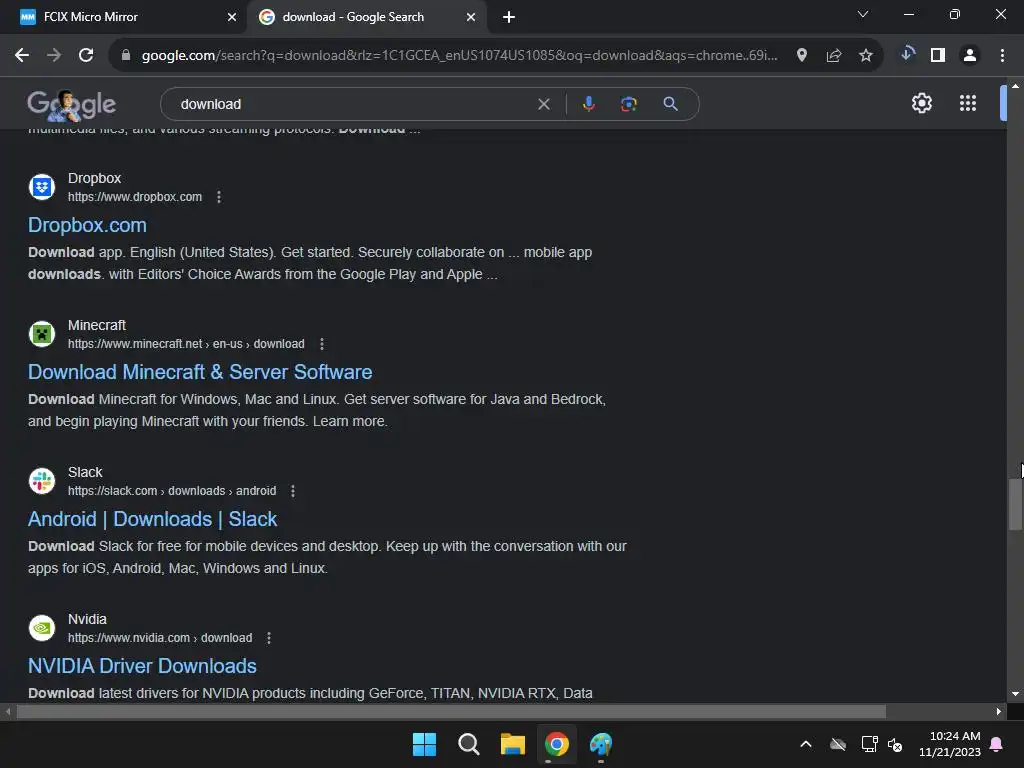Click the nvidia.com download URL
Viewport: 1024px width, 768px height.
coord(160,637)
